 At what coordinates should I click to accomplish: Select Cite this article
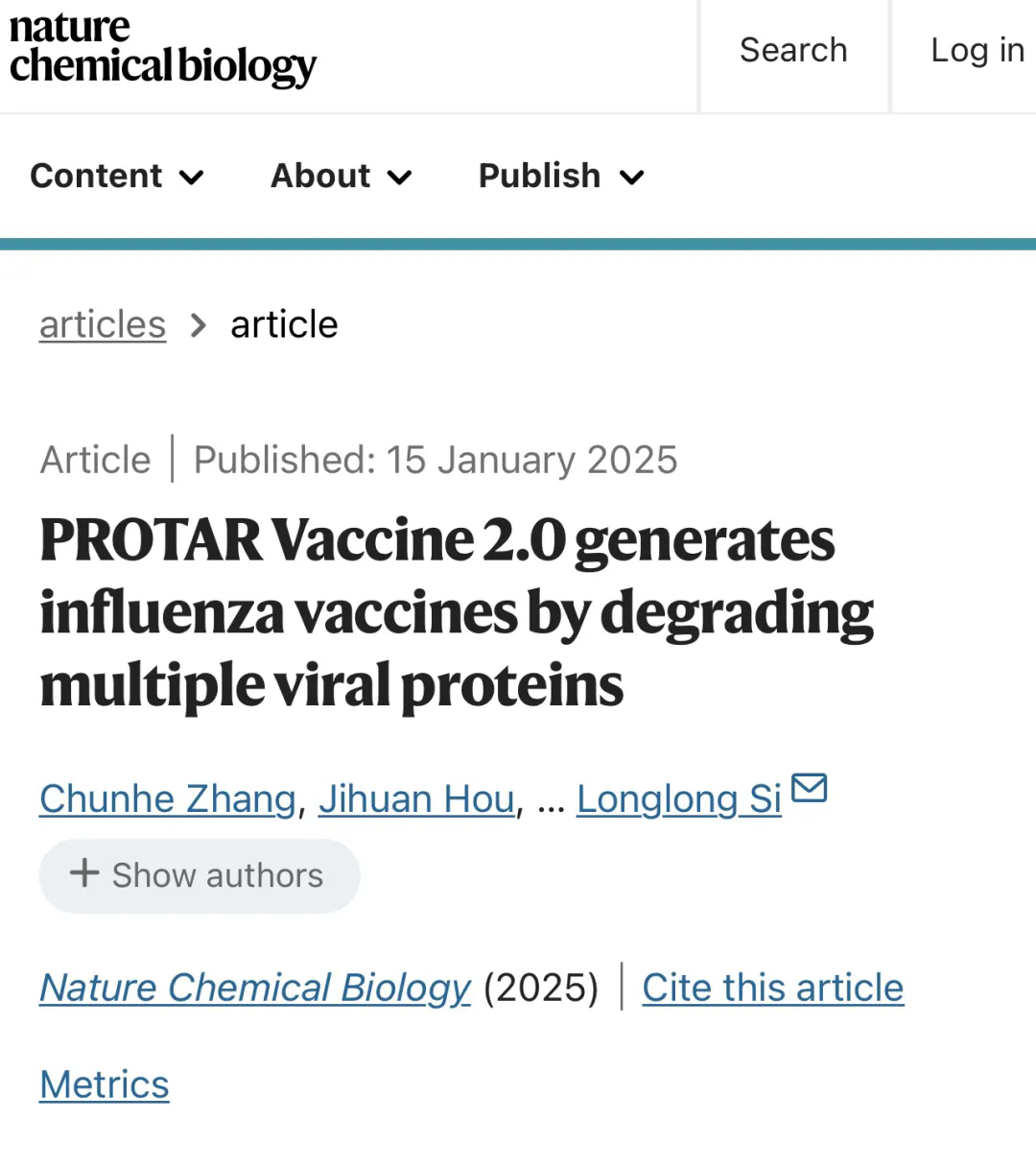click(x=772, y=988)
